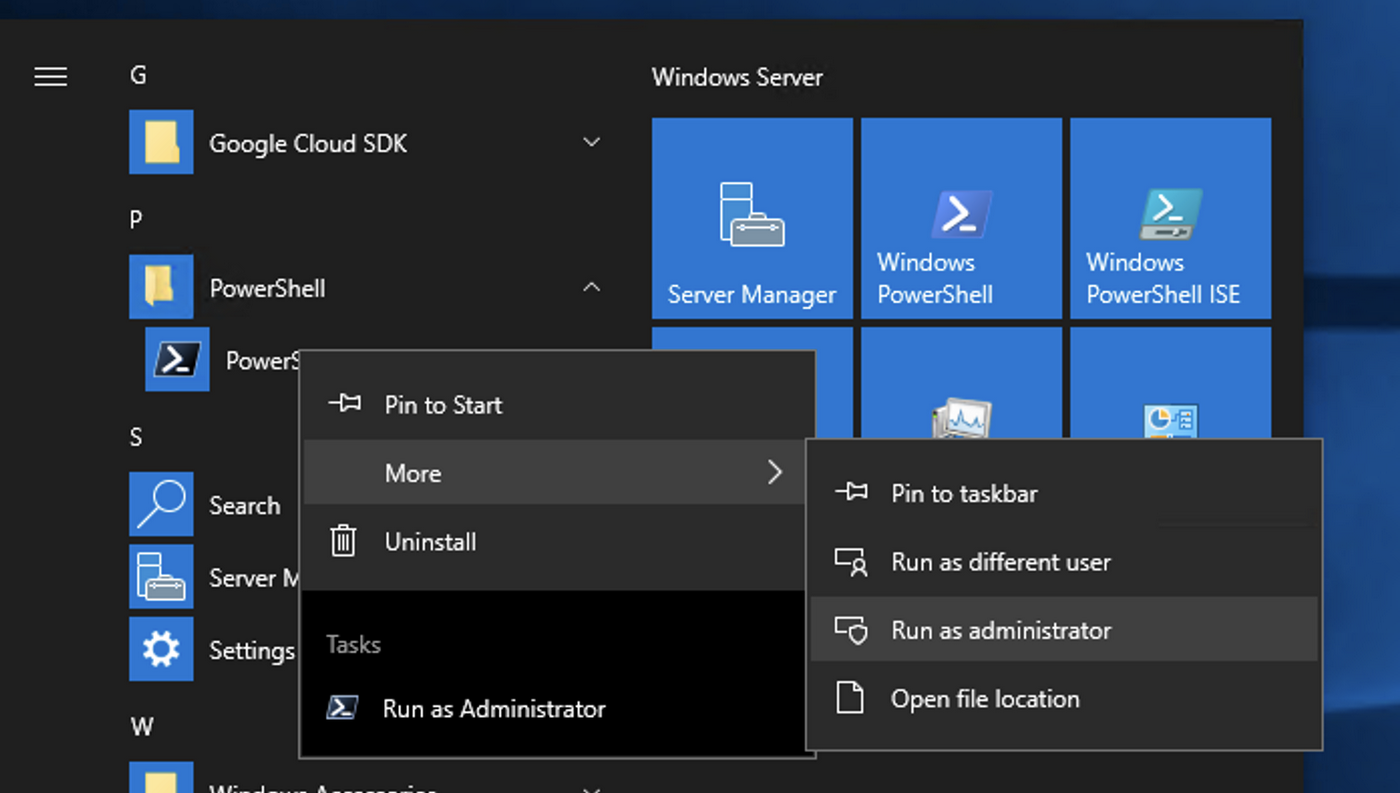Collapse the PowerShell folder chevron

[592, 287]
